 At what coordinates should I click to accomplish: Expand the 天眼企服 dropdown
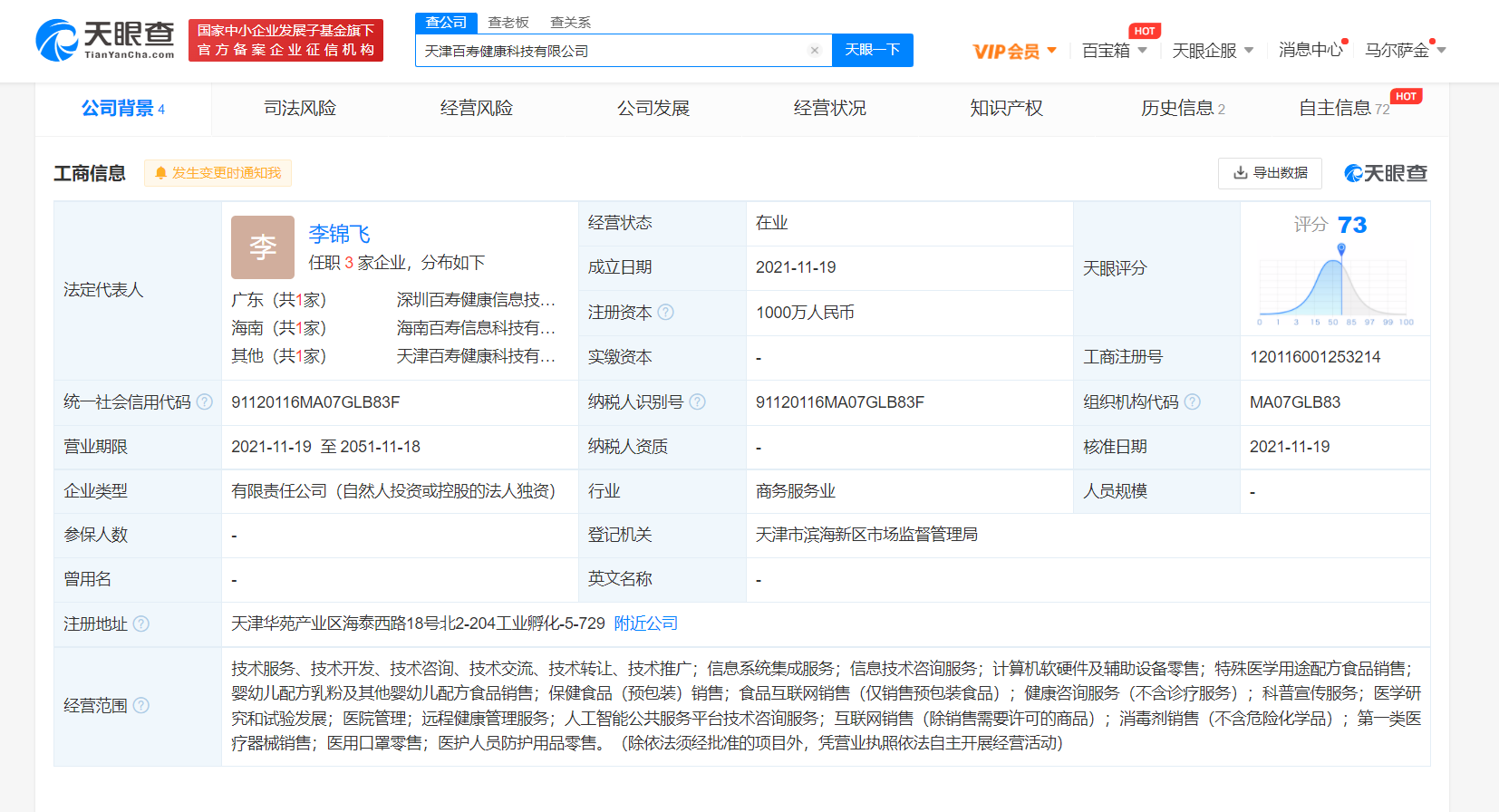coord(1212,51)
